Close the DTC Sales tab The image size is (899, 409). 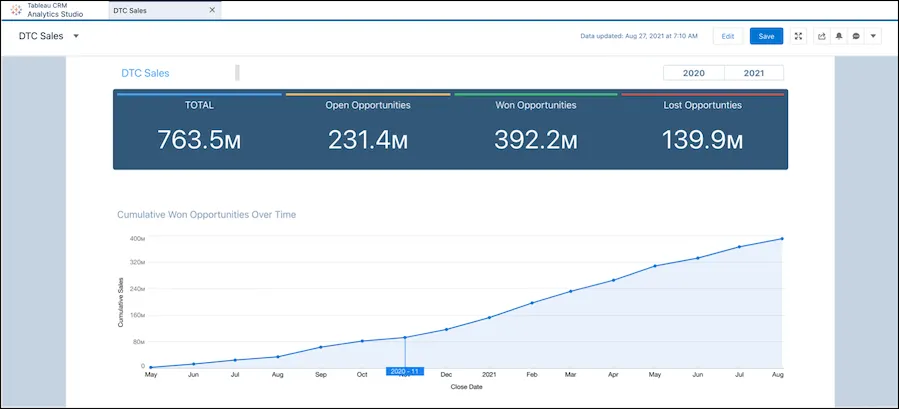coord(212,10)
